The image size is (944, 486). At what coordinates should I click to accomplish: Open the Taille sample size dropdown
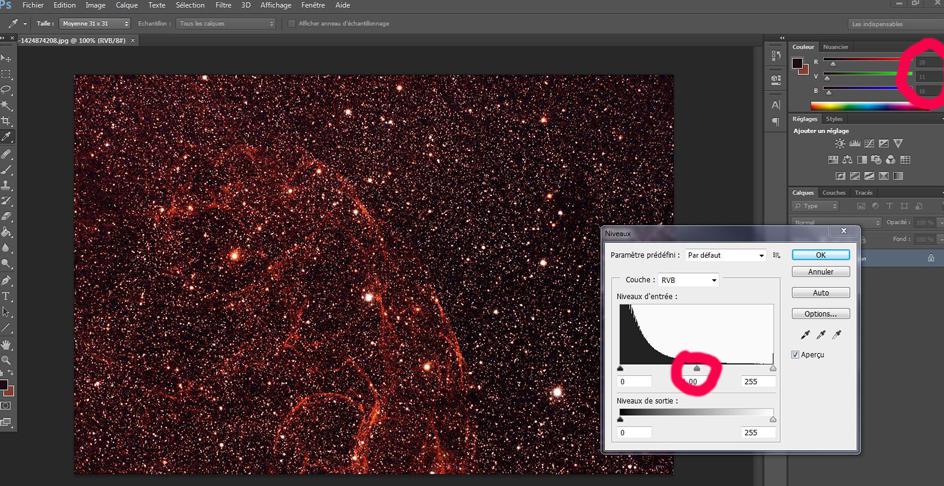(x=95, y=23)
